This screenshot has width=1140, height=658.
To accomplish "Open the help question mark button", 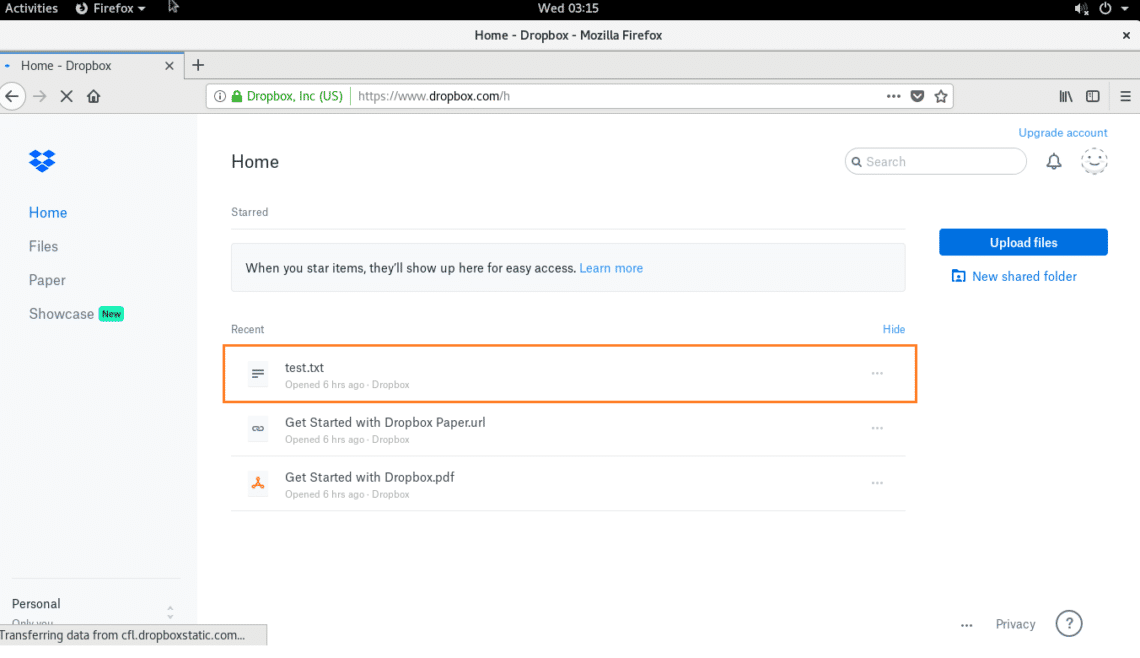I will [1069, 624].
